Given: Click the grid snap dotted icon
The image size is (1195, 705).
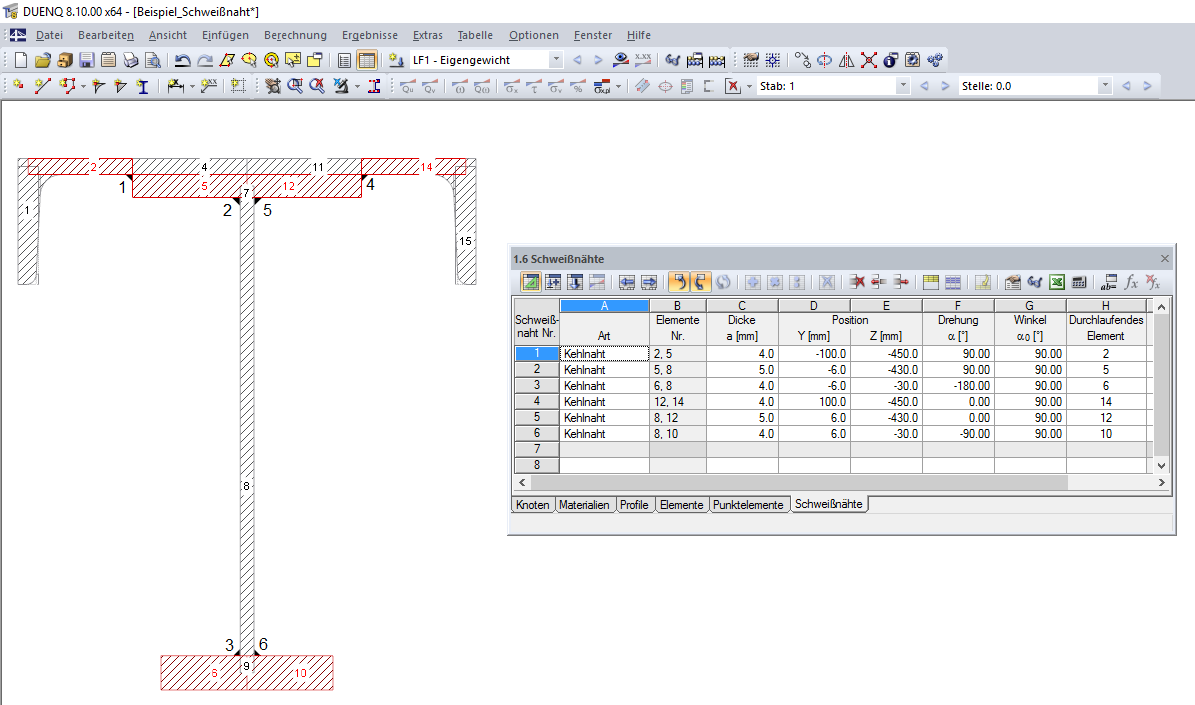Looking at the screenshot, I should (x=773, y=60).
